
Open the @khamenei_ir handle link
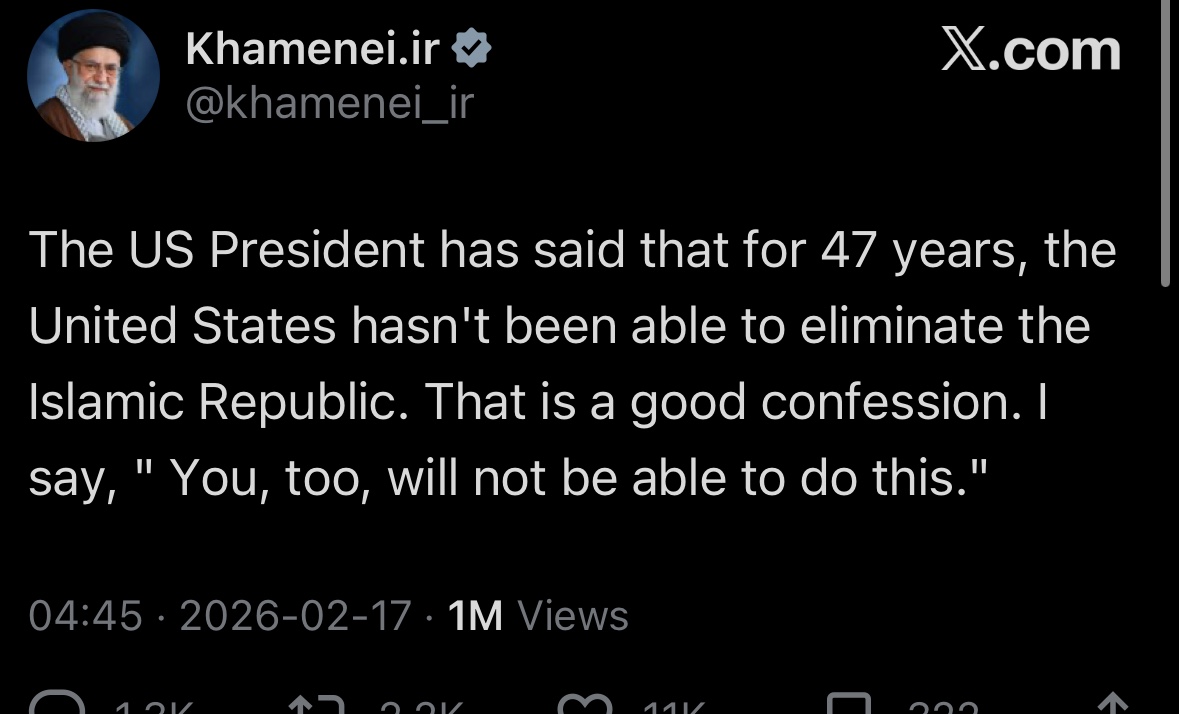[329, 103]
